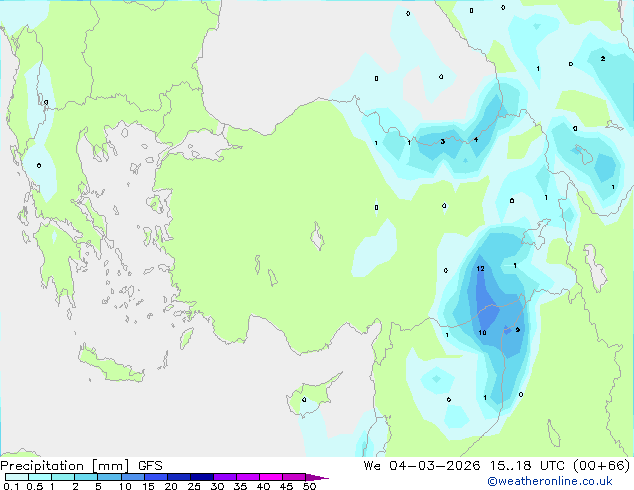This screenshot has height=490, width=634.
Task: Open the weatheronline.co.uk link
Action: 550,481
